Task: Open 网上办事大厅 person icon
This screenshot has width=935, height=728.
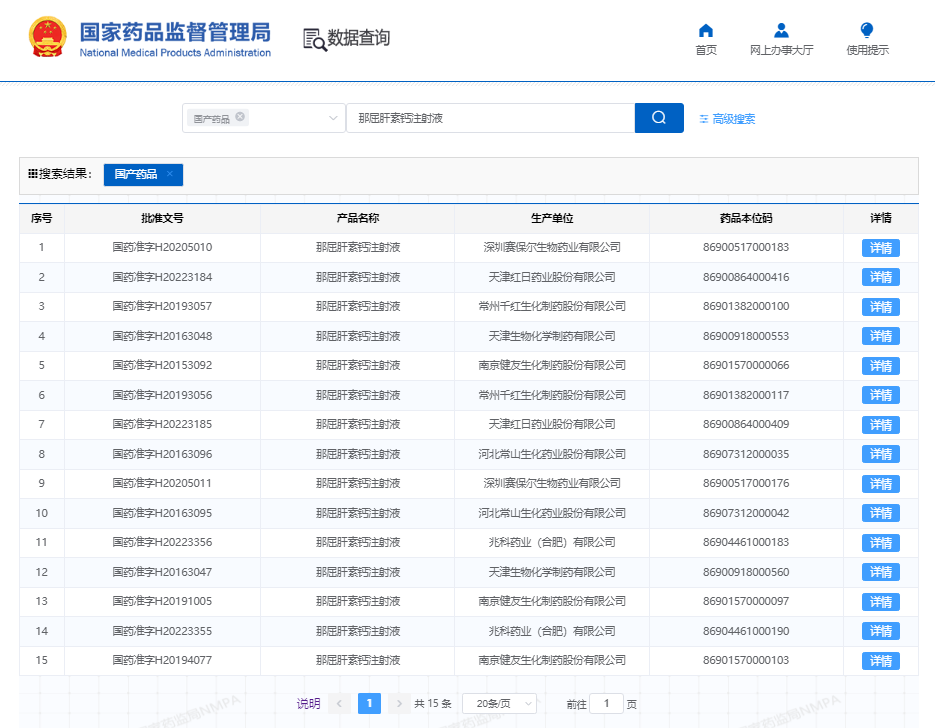Action: 781,31
